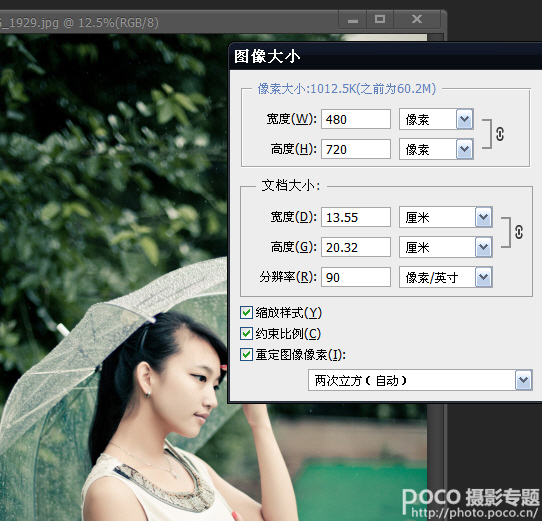This screenshot has height=521, width=542.
Task: Open the document height unit dropdown (厘米)
Action: (446, 247)
